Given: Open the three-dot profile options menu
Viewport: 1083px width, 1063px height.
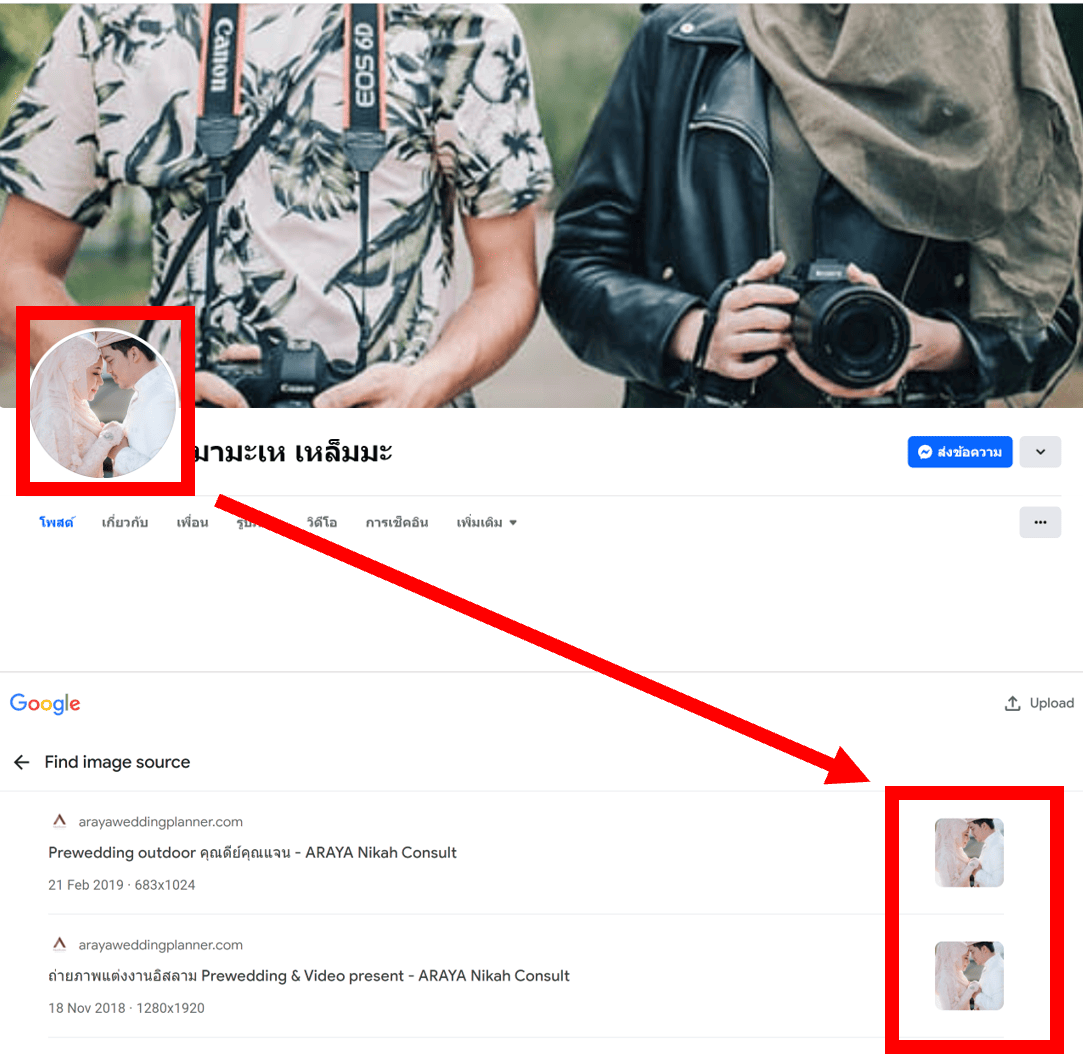Looking at the screenshot, I should tap(1040, 522).
